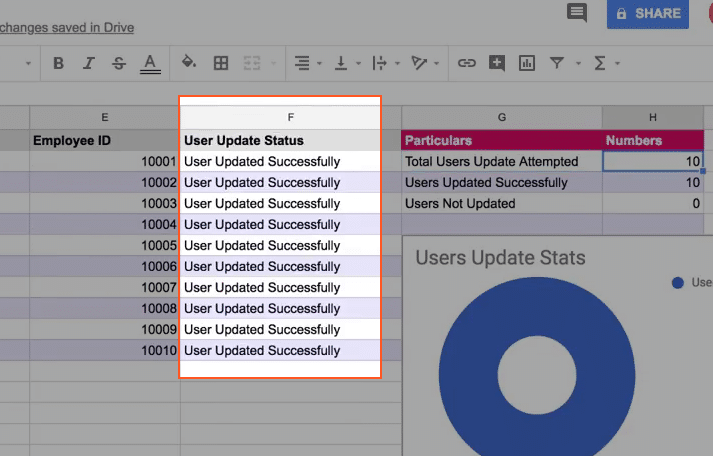Select column E header

point(105,117)
